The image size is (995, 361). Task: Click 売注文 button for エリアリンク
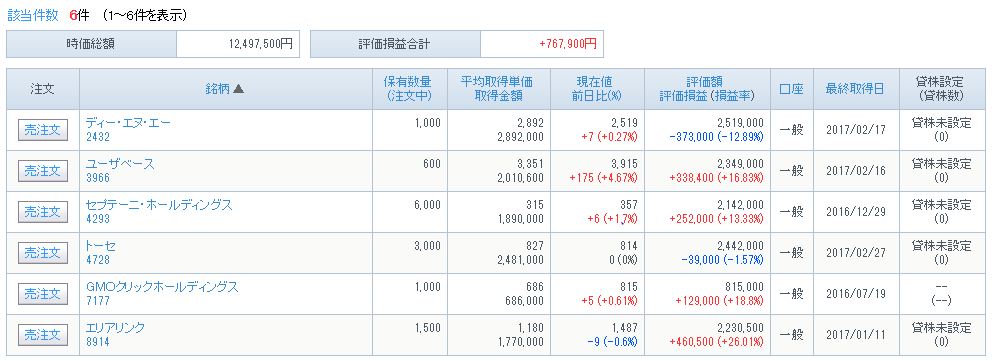[x=43, y=335]
